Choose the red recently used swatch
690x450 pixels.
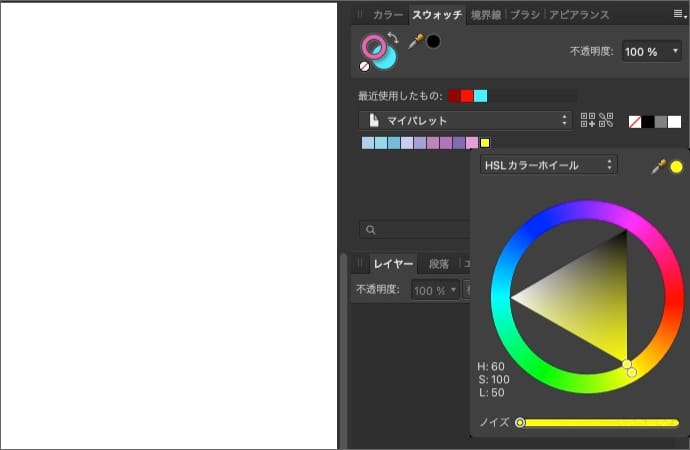pos(467,96)
